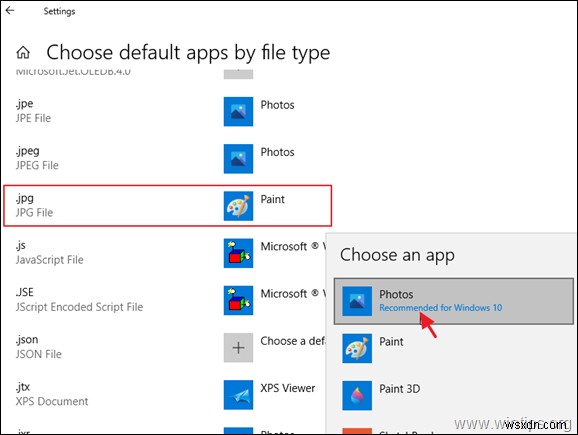Select the .json extension text
Image resolution: width=578 pixels, height=435 pixels.
[x=27, y=340]
